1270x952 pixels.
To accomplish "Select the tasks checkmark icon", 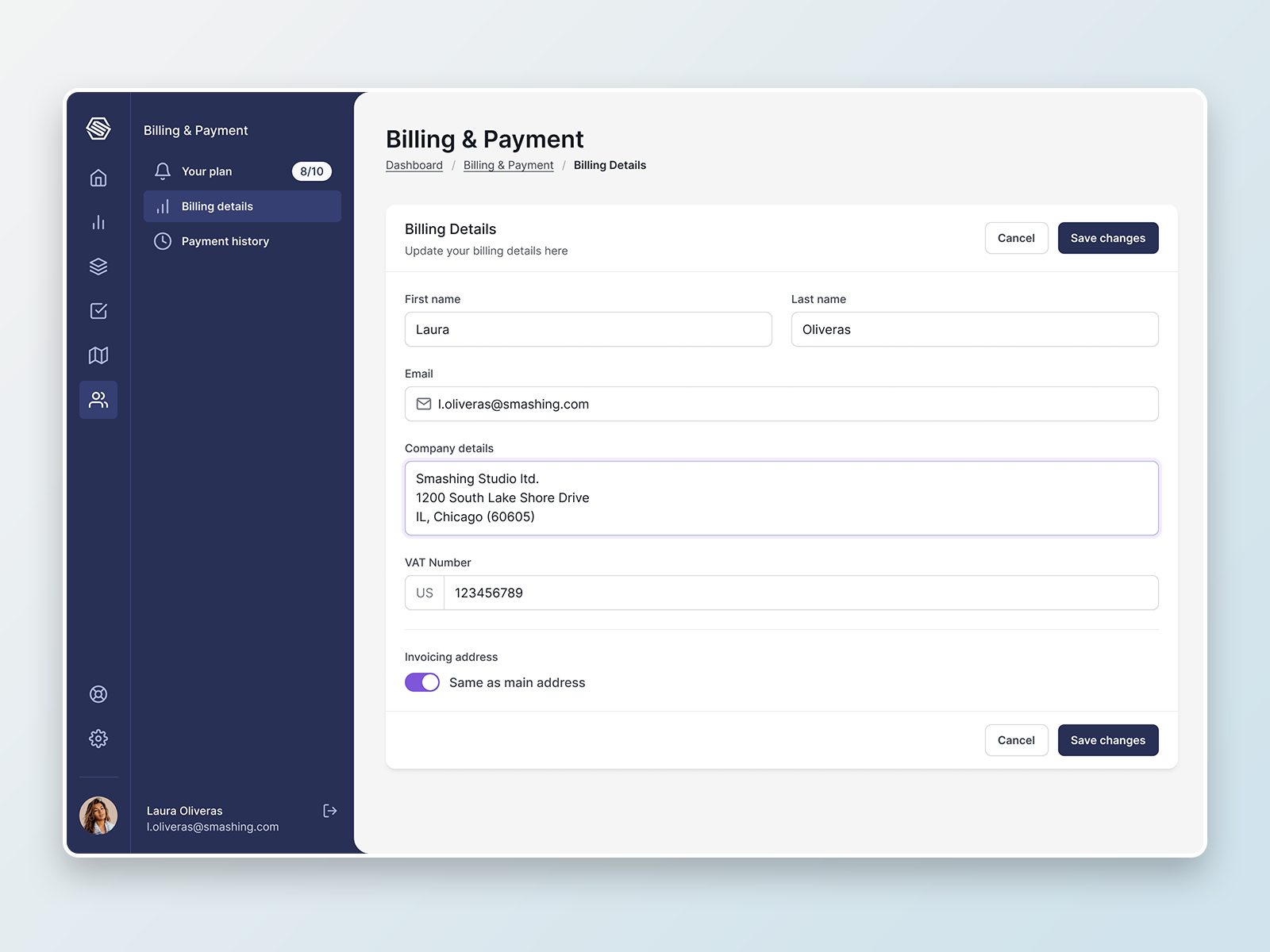I will pyautogui.click(x=98, y=311).
